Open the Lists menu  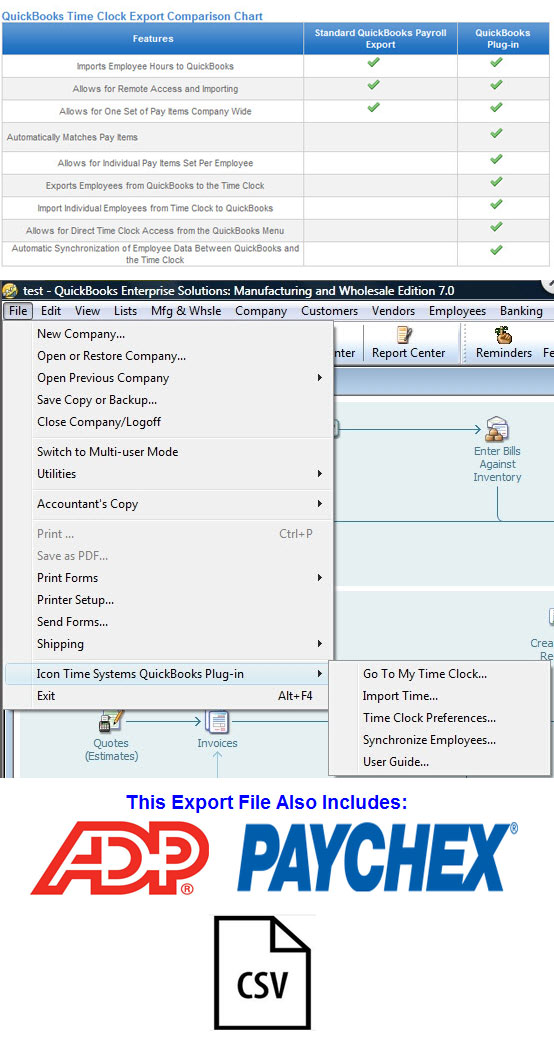click(x=125, y=311)
